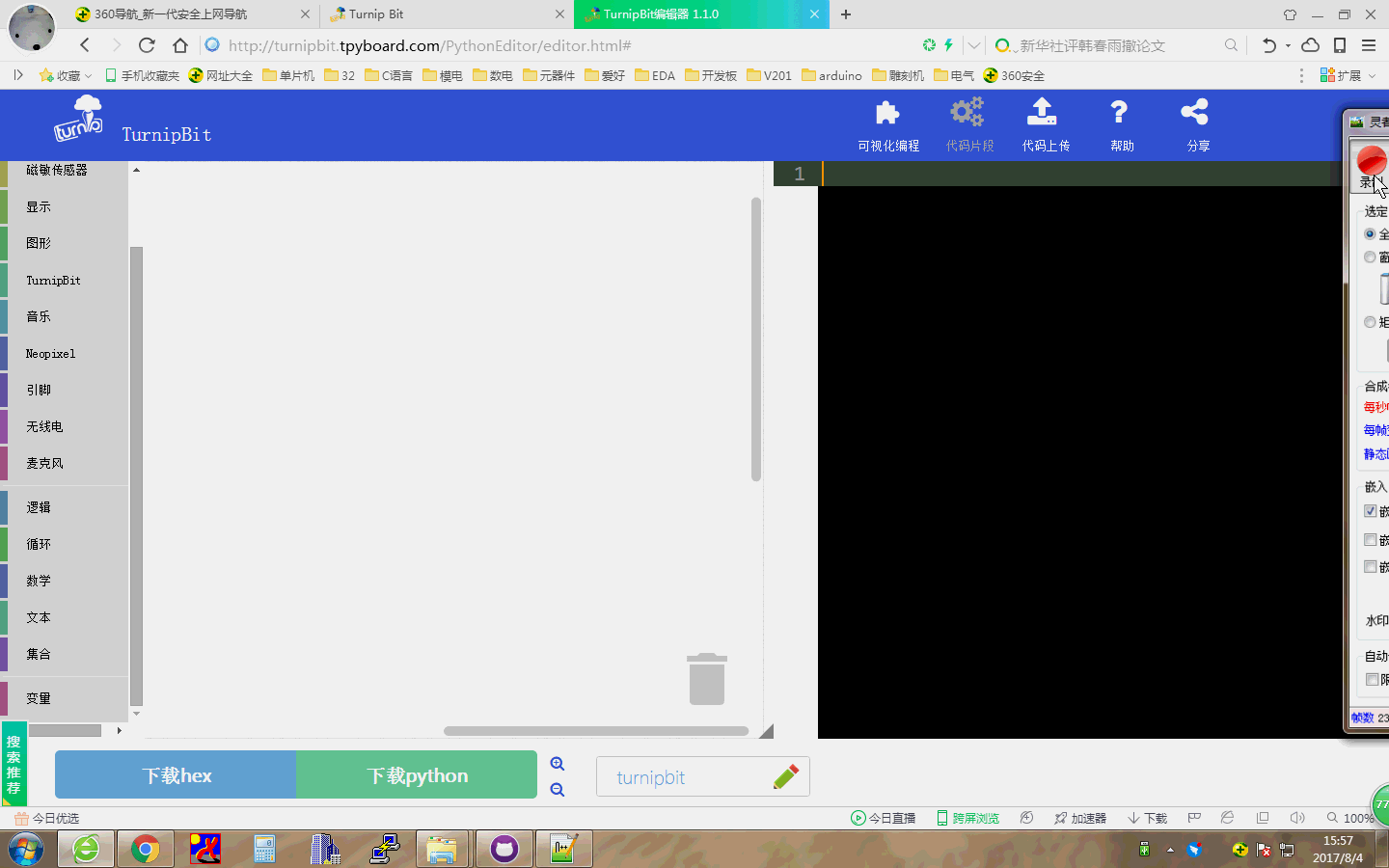This screenshot has height=868, width=1389.
Task: Expand the address bar dropdown arrow
Action: point(974,45)
